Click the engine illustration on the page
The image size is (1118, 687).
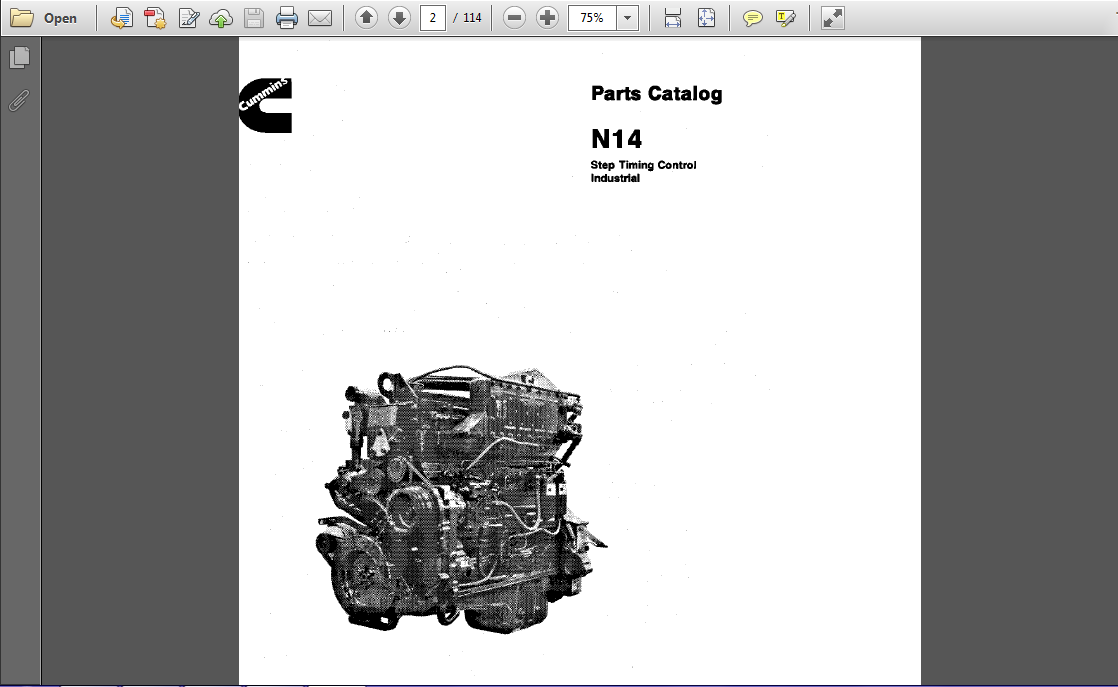[x=461, y=500]
